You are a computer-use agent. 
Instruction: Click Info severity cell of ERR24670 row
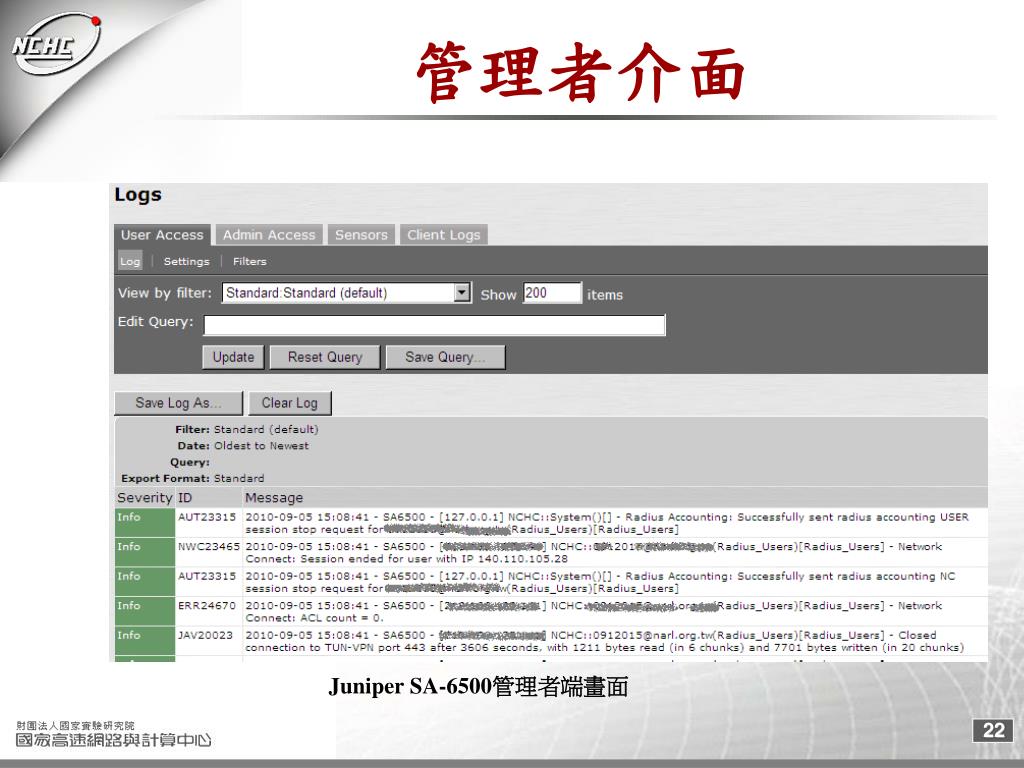click(x=144, y=611)
